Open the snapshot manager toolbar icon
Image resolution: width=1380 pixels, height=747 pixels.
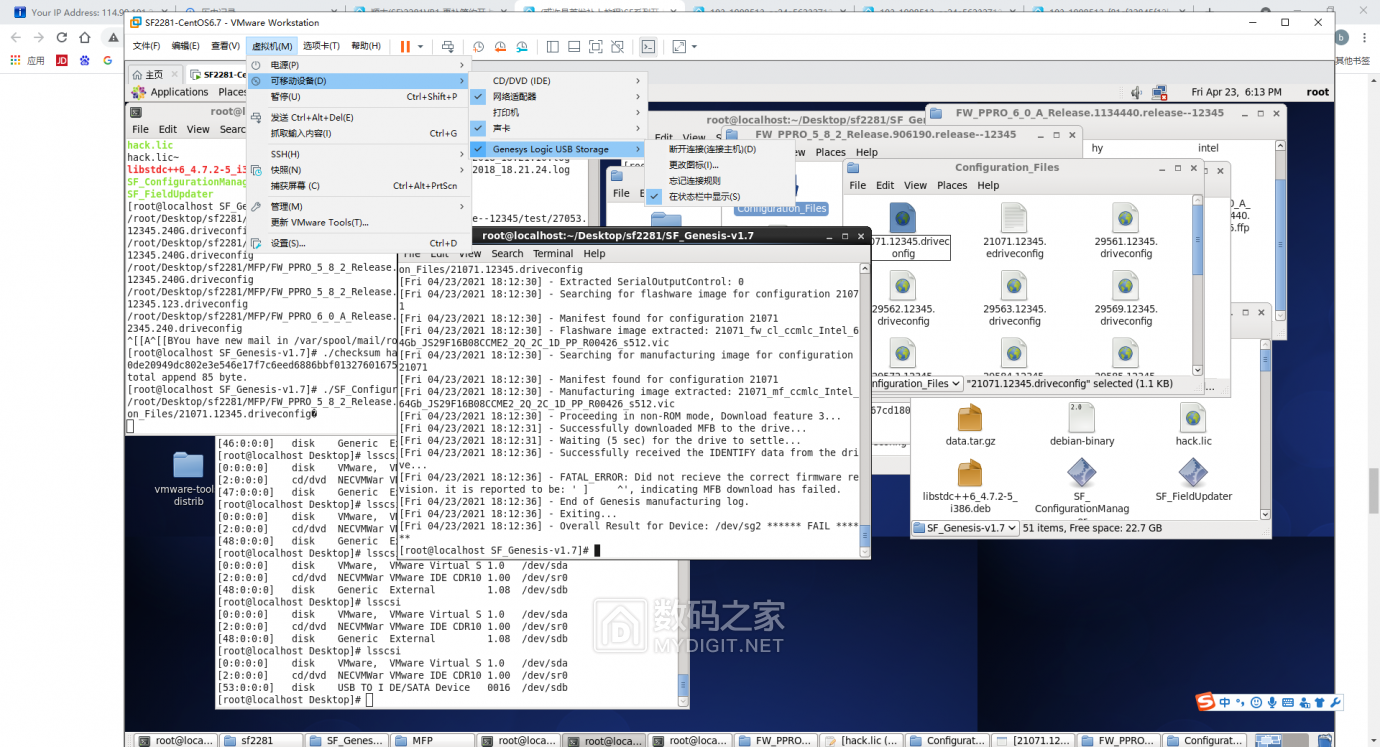click(522, 46)
